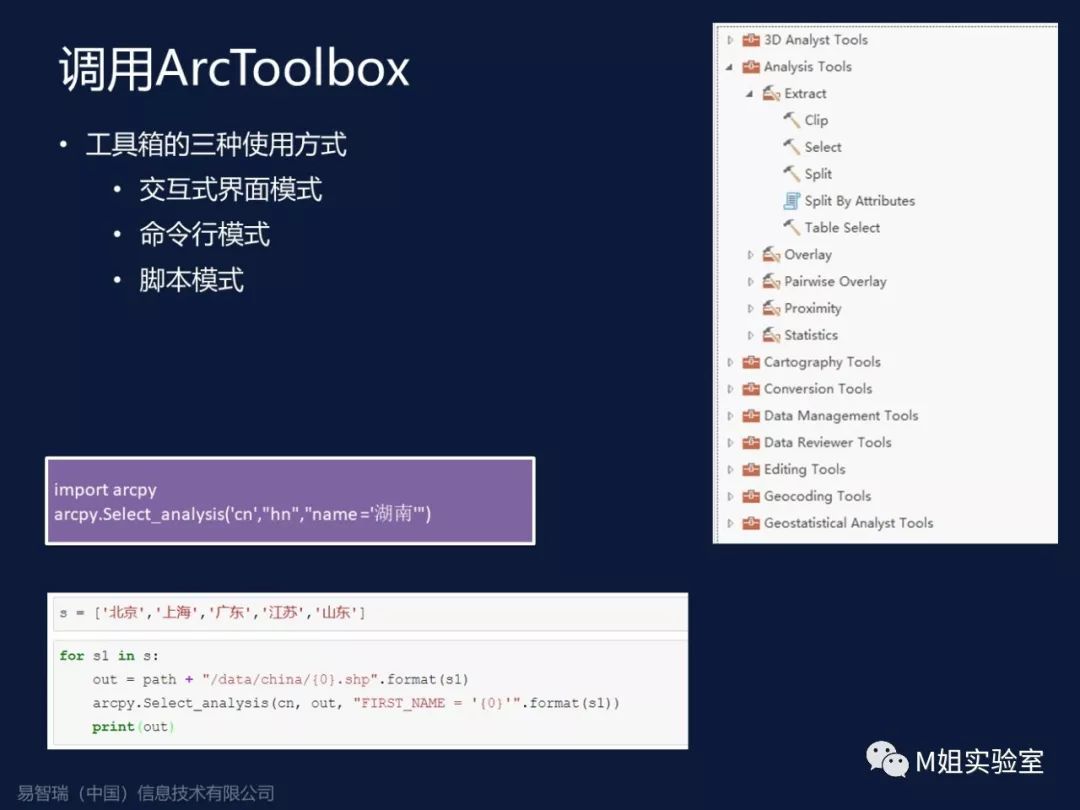Select the Clip tool label
Viewport: 1080px width, 810px height.
[816, 121]
